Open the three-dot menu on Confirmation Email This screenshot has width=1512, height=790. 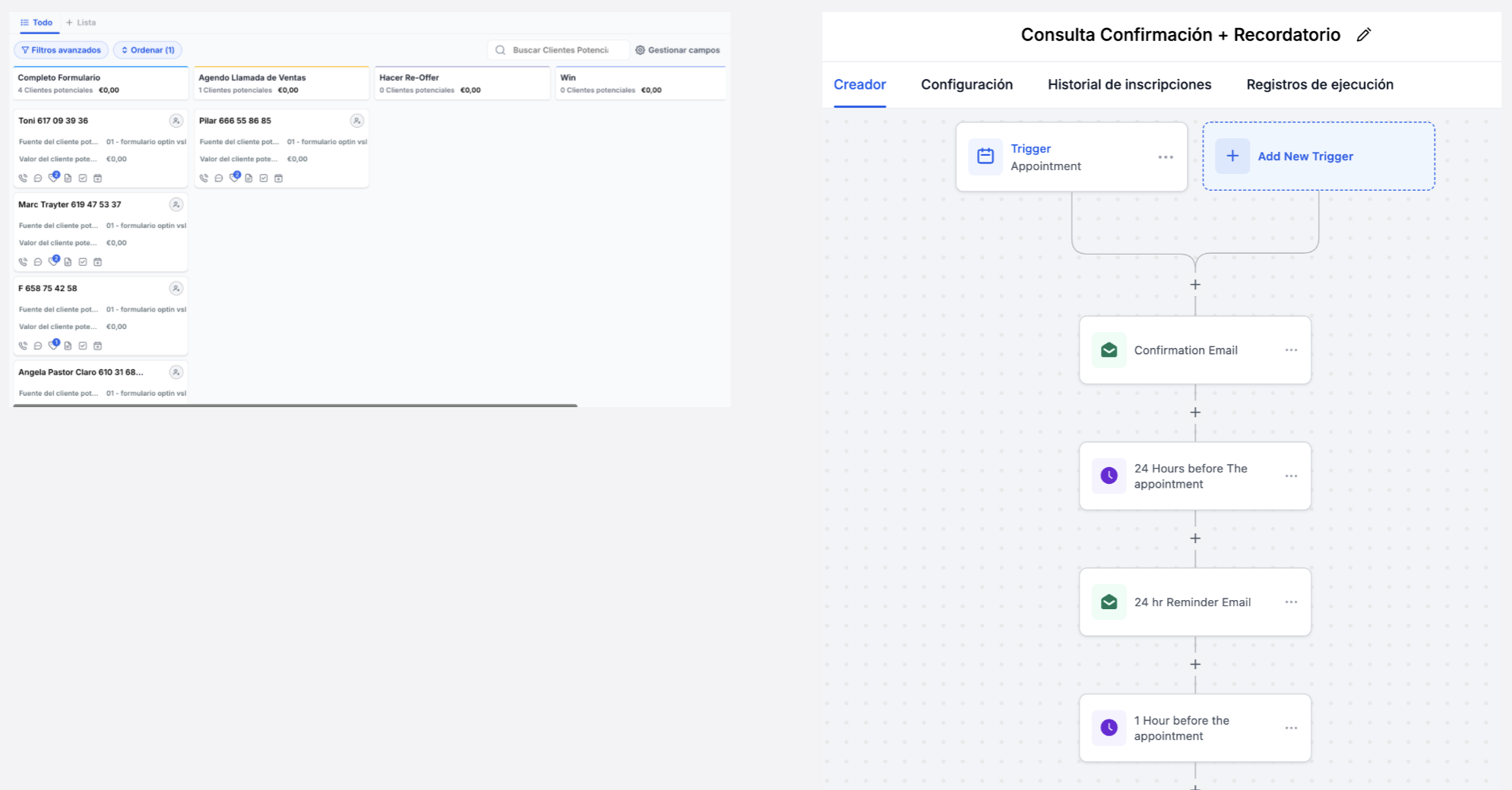coord(1291,350)
